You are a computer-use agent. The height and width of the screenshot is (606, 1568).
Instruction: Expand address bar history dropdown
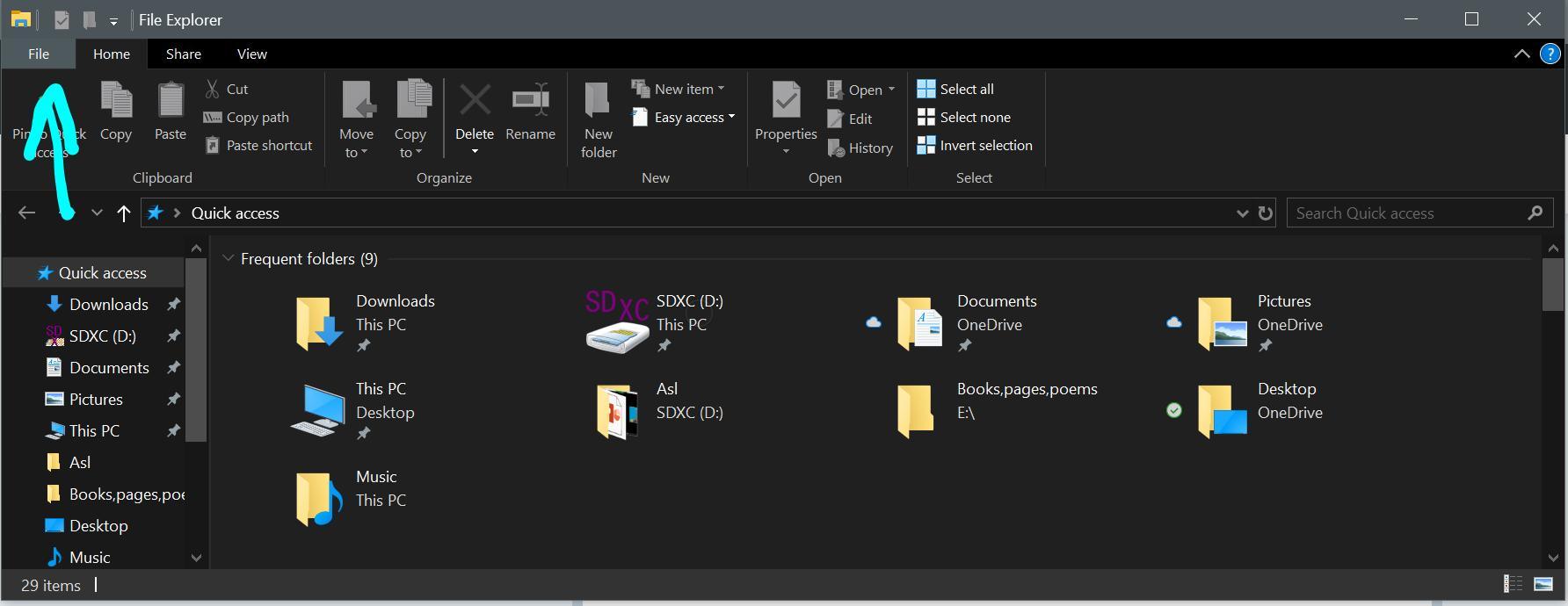[1242, 213]
